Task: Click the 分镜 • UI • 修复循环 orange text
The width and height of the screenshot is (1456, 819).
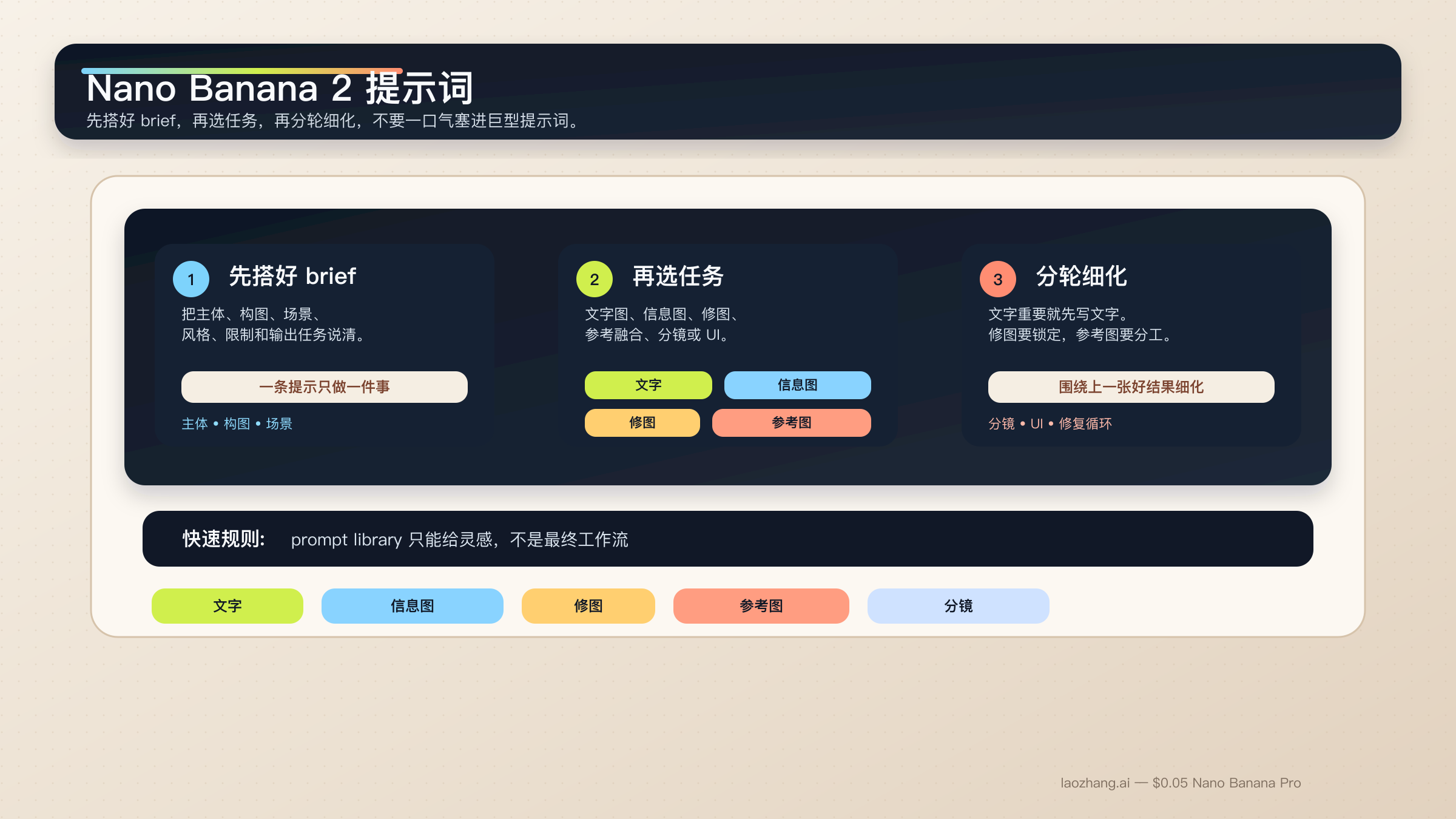Action: tap(1050, 423)
